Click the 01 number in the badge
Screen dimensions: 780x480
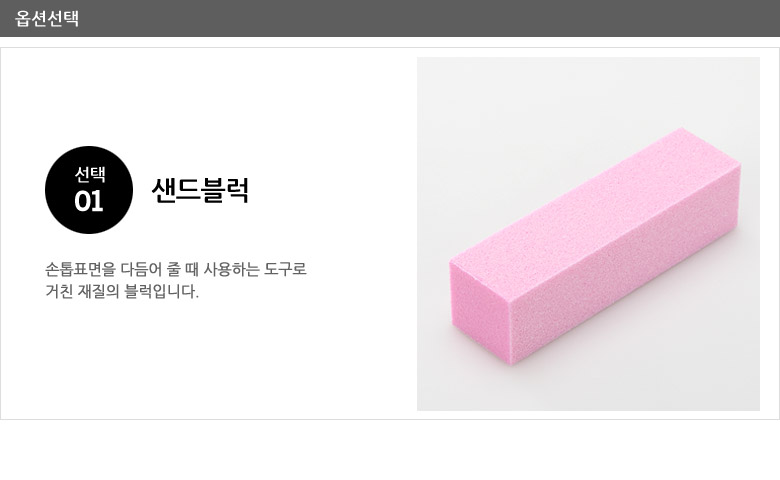pos(89,201)
